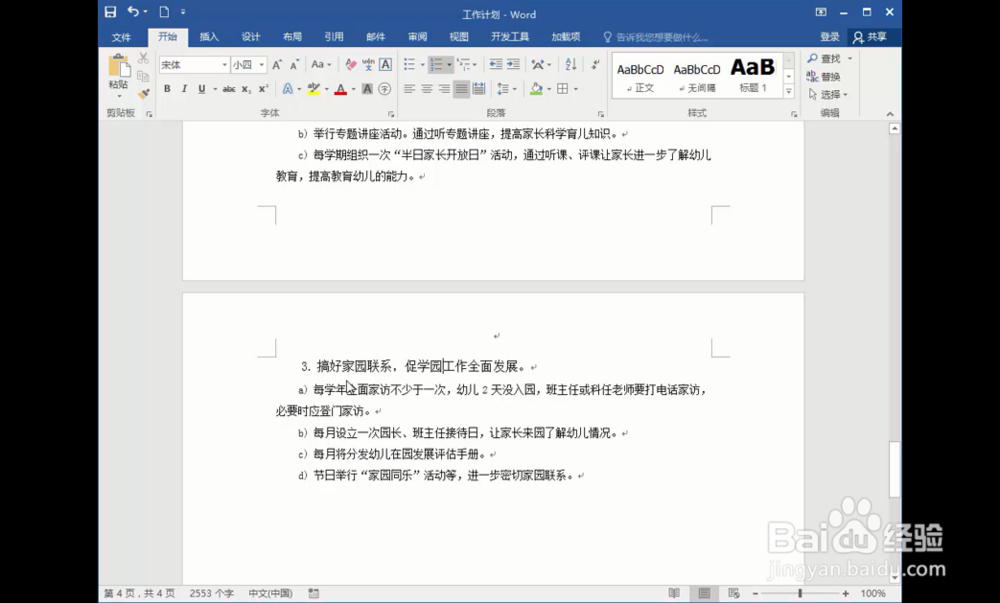Switch to the 插入 ribbon tab

pyautogui.click(x=210, y=36)
